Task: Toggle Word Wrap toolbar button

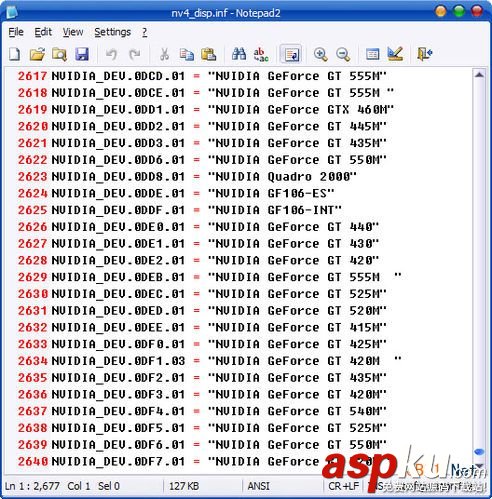Action: 291,54
